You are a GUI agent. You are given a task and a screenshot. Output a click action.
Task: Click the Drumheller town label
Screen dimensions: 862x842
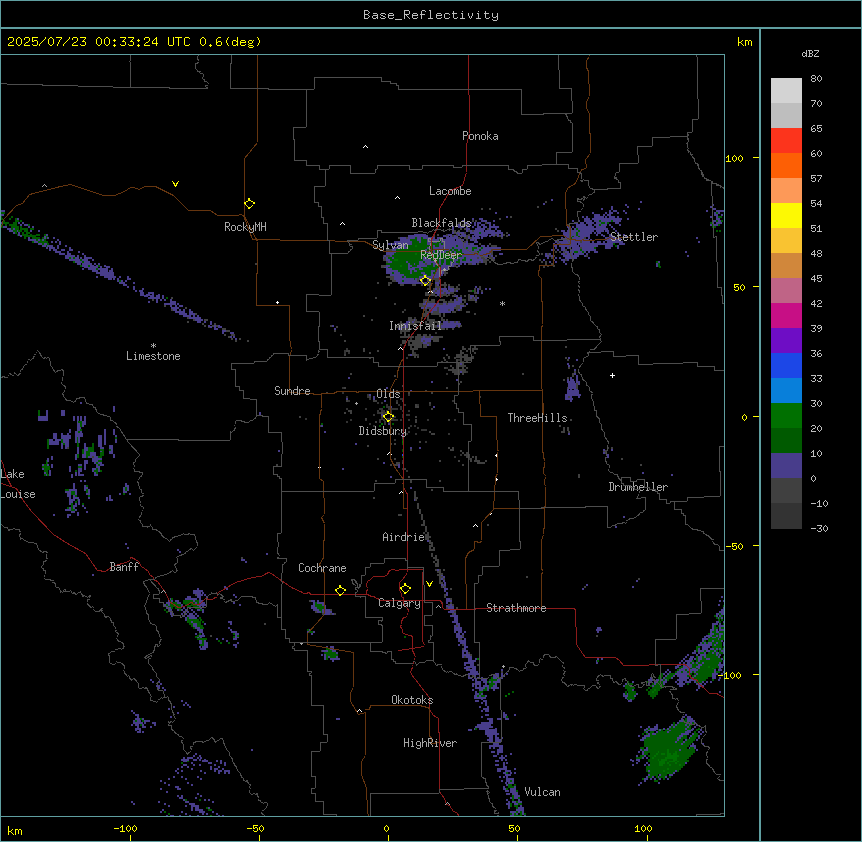click(x=638, y=487)
